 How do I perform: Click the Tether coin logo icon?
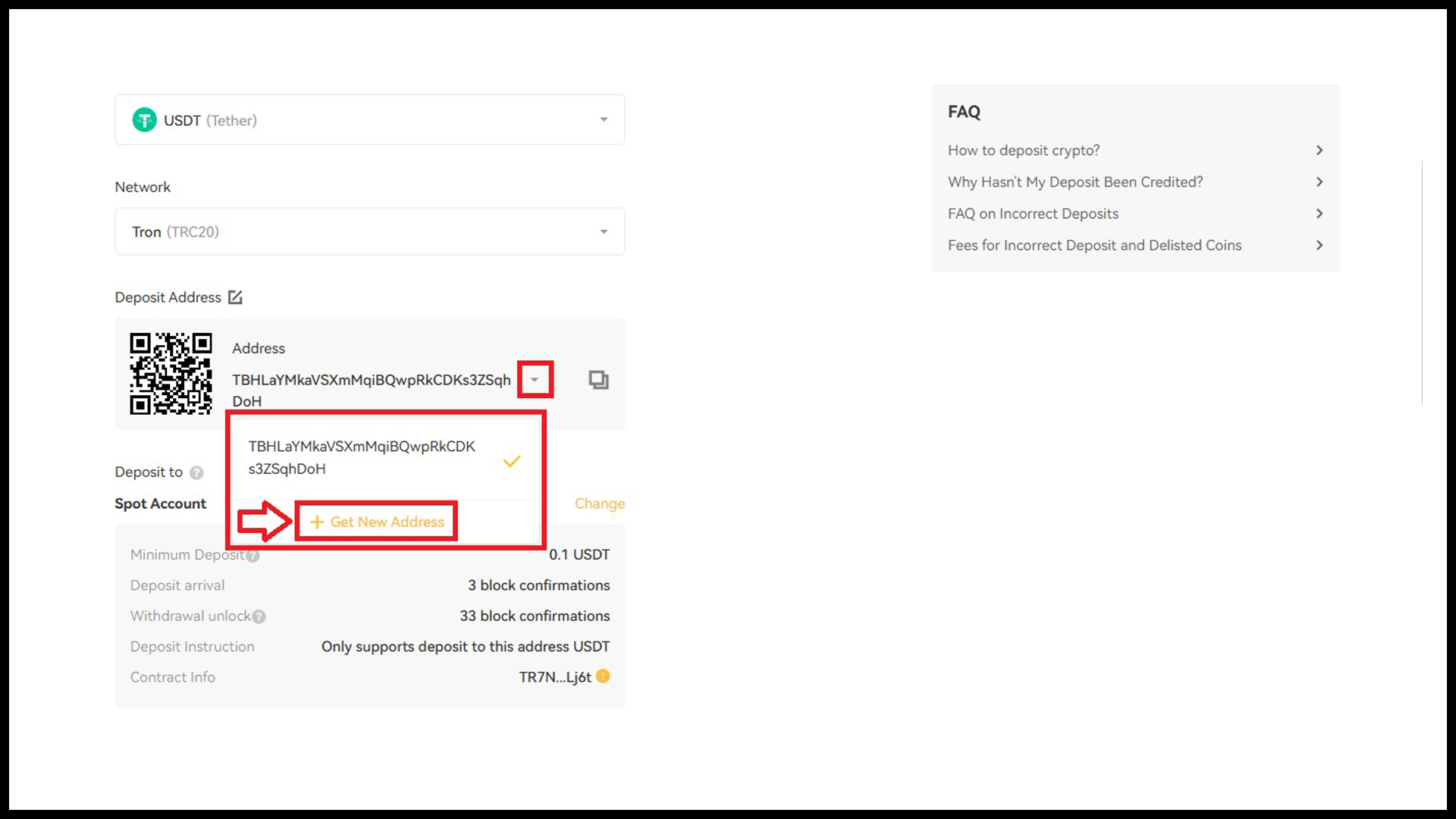click(x=144, y=120)
